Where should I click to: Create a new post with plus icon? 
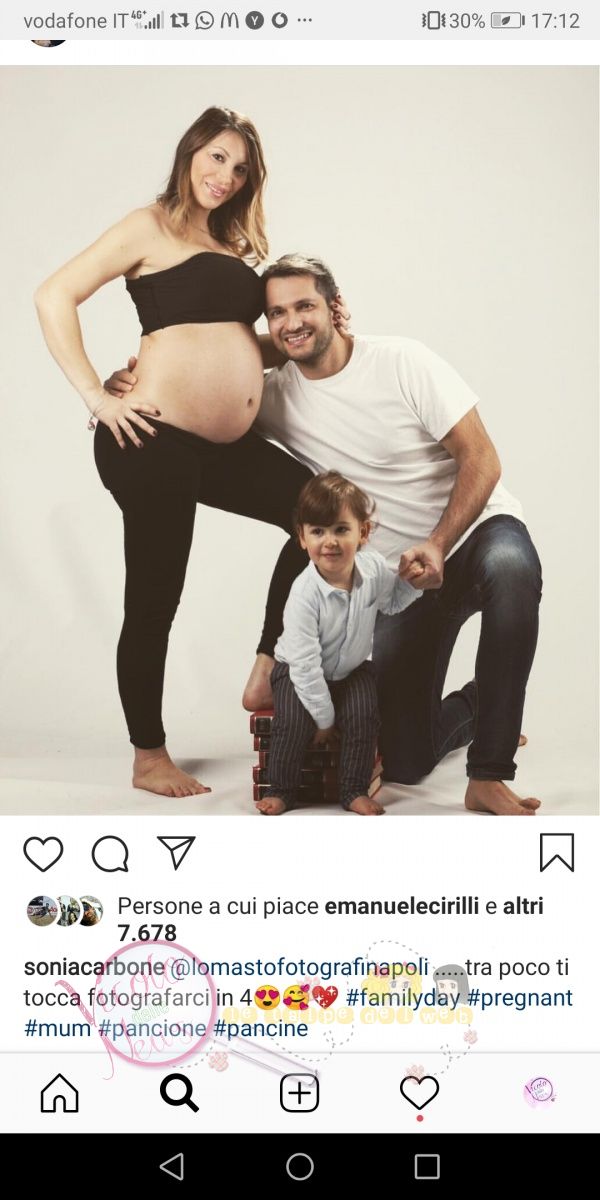299,1093
